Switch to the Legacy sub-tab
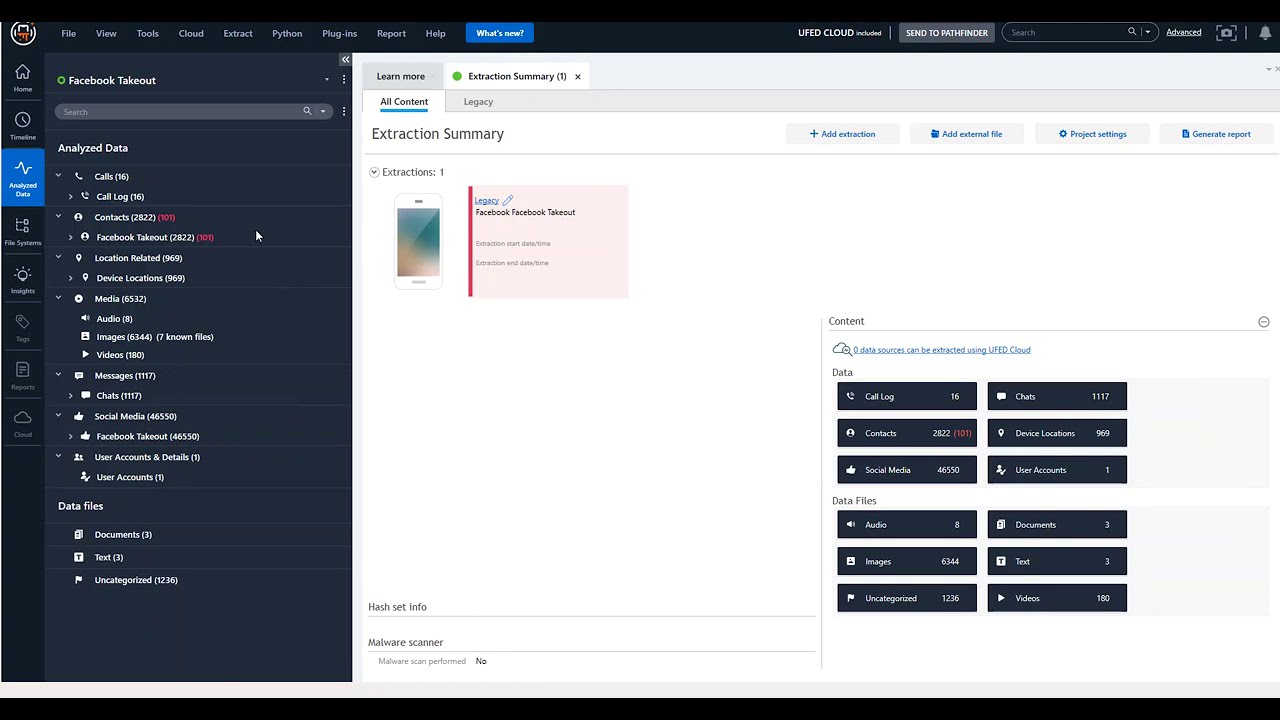 coord(478,102)
